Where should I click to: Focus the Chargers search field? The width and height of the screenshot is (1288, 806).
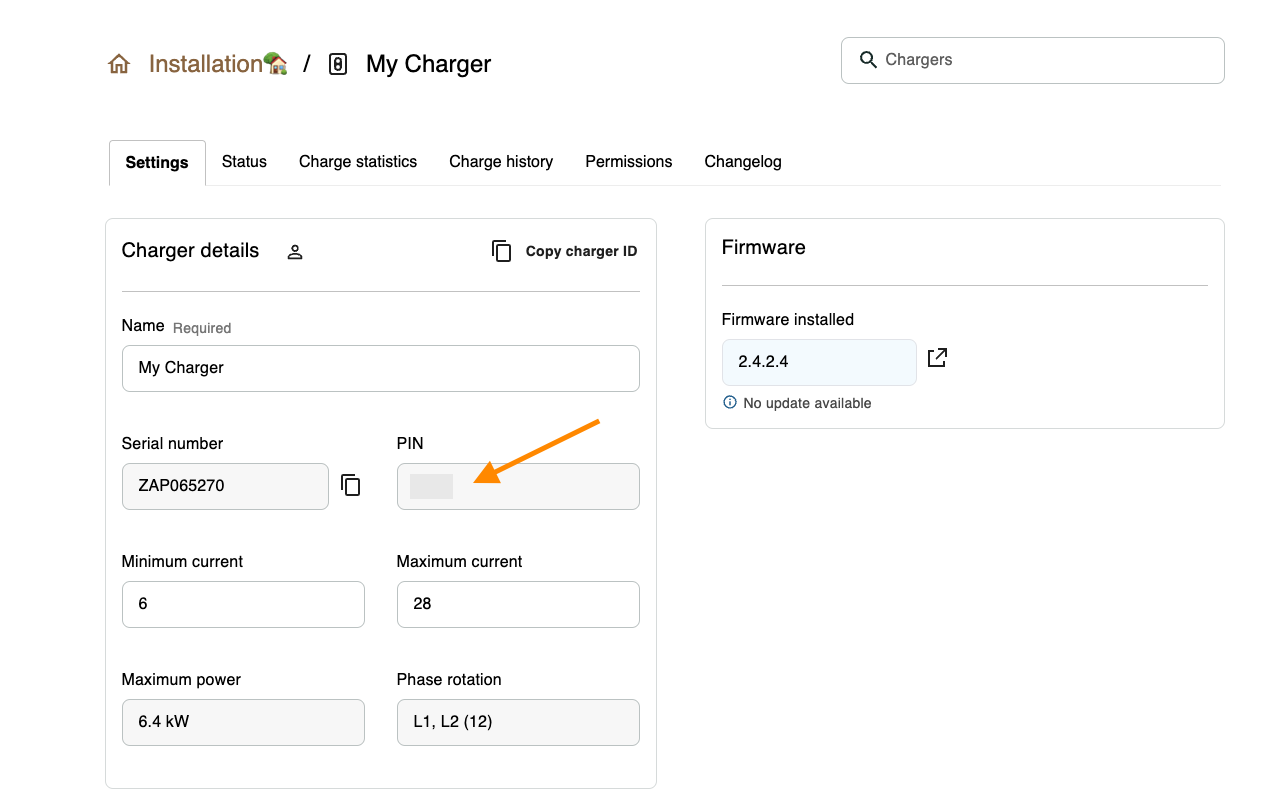click(x=1033, y=61)
